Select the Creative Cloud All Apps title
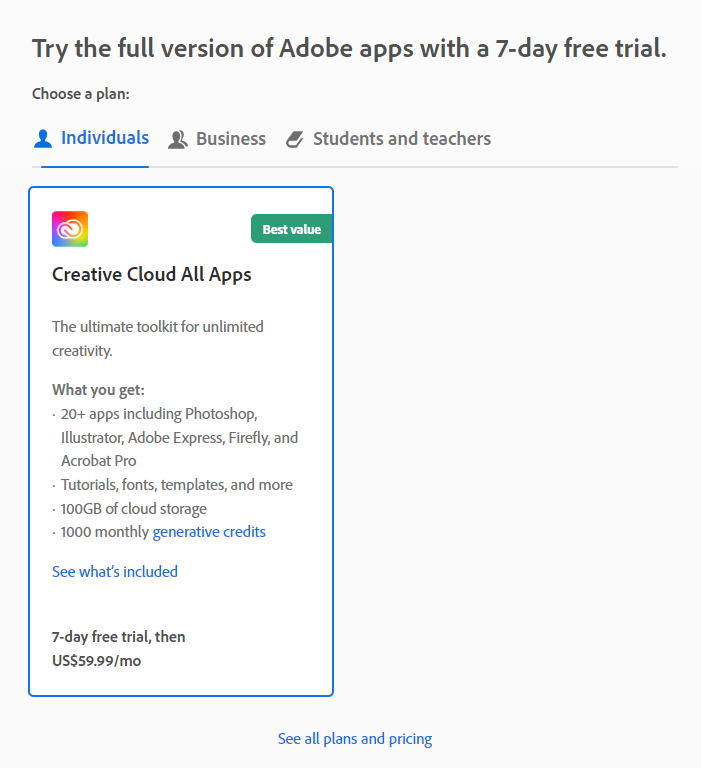The height and width of the screenshot is (768, 701). click(152, 274)
